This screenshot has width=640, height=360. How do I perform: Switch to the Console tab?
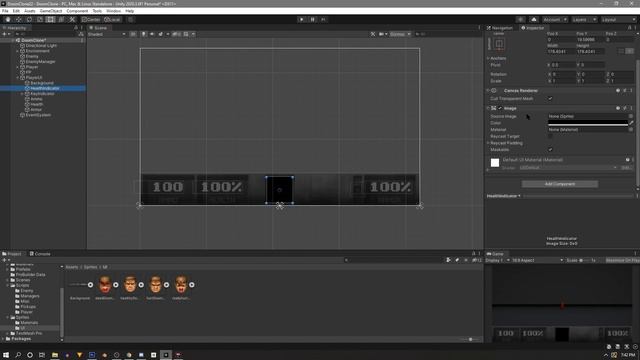tap(40, 254)
